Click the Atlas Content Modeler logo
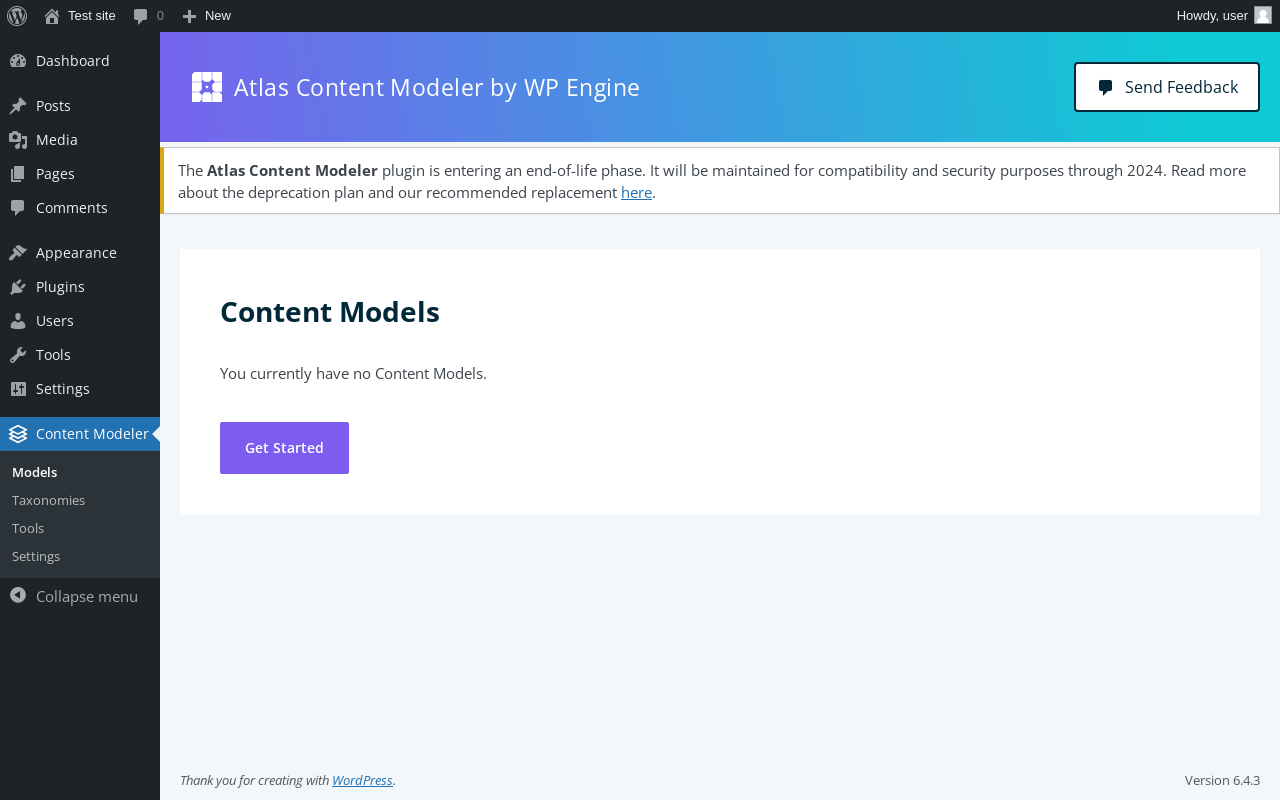This screenshot has width=1280, height=800. pyautogui.click(x=207, y=87)
